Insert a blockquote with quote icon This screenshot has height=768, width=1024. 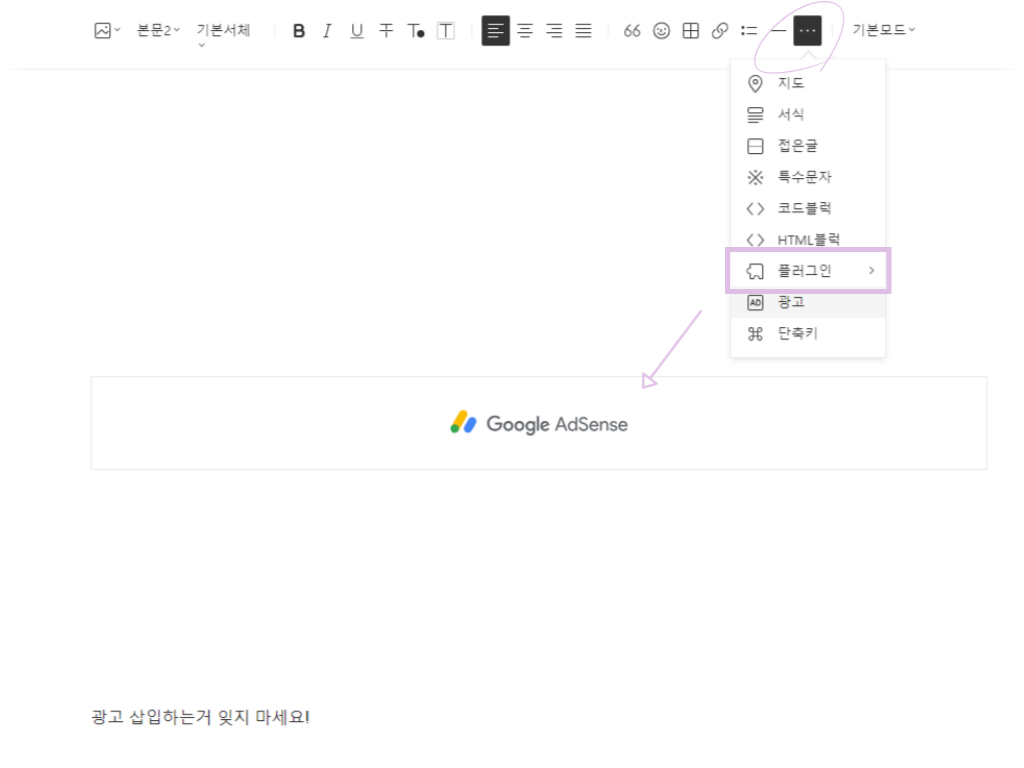[x=632, y=31]
